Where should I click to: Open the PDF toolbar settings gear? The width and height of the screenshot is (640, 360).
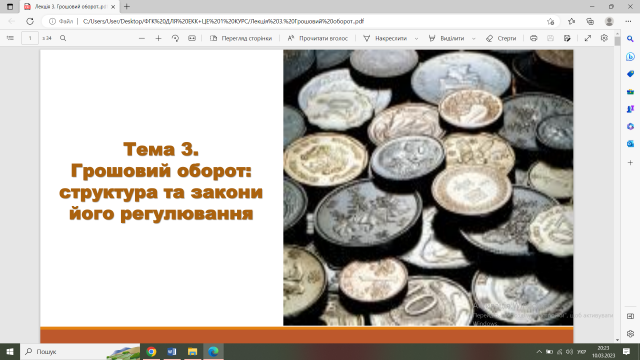[604, 38]
